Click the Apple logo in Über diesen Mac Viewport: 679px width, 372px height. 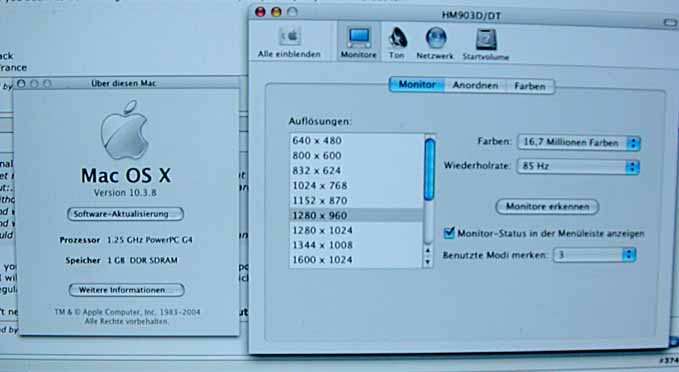(125, 130)
